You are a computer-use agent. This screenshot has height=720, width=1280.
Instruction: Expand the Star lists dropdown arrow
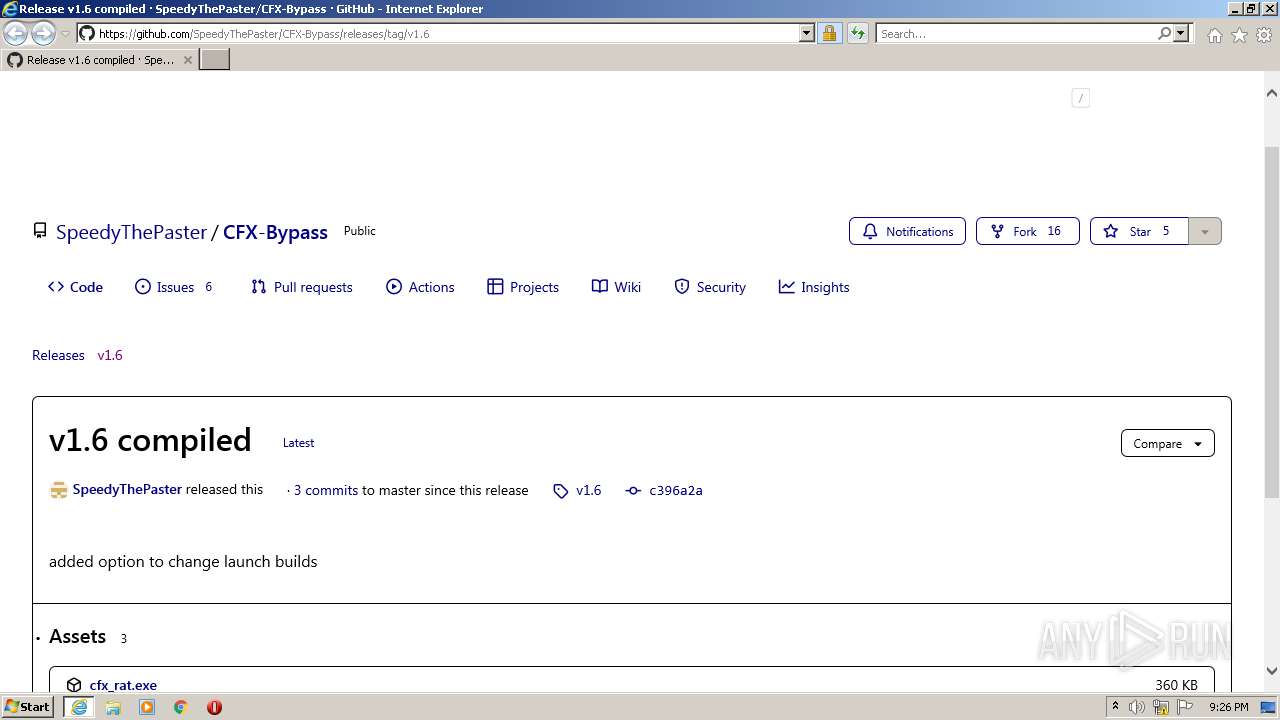click(x=1205, y=231)
